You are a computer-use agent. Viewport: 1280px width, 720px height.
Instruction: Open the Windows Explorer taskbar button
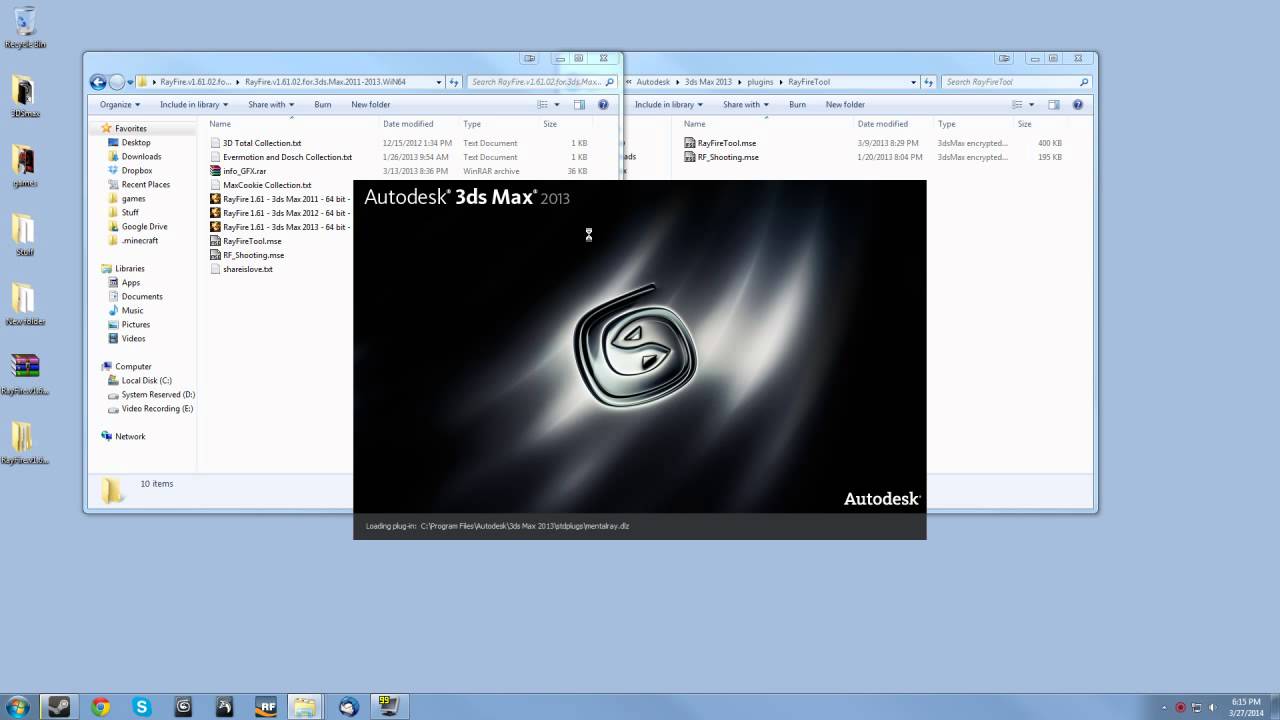click(x=305, y=706)
